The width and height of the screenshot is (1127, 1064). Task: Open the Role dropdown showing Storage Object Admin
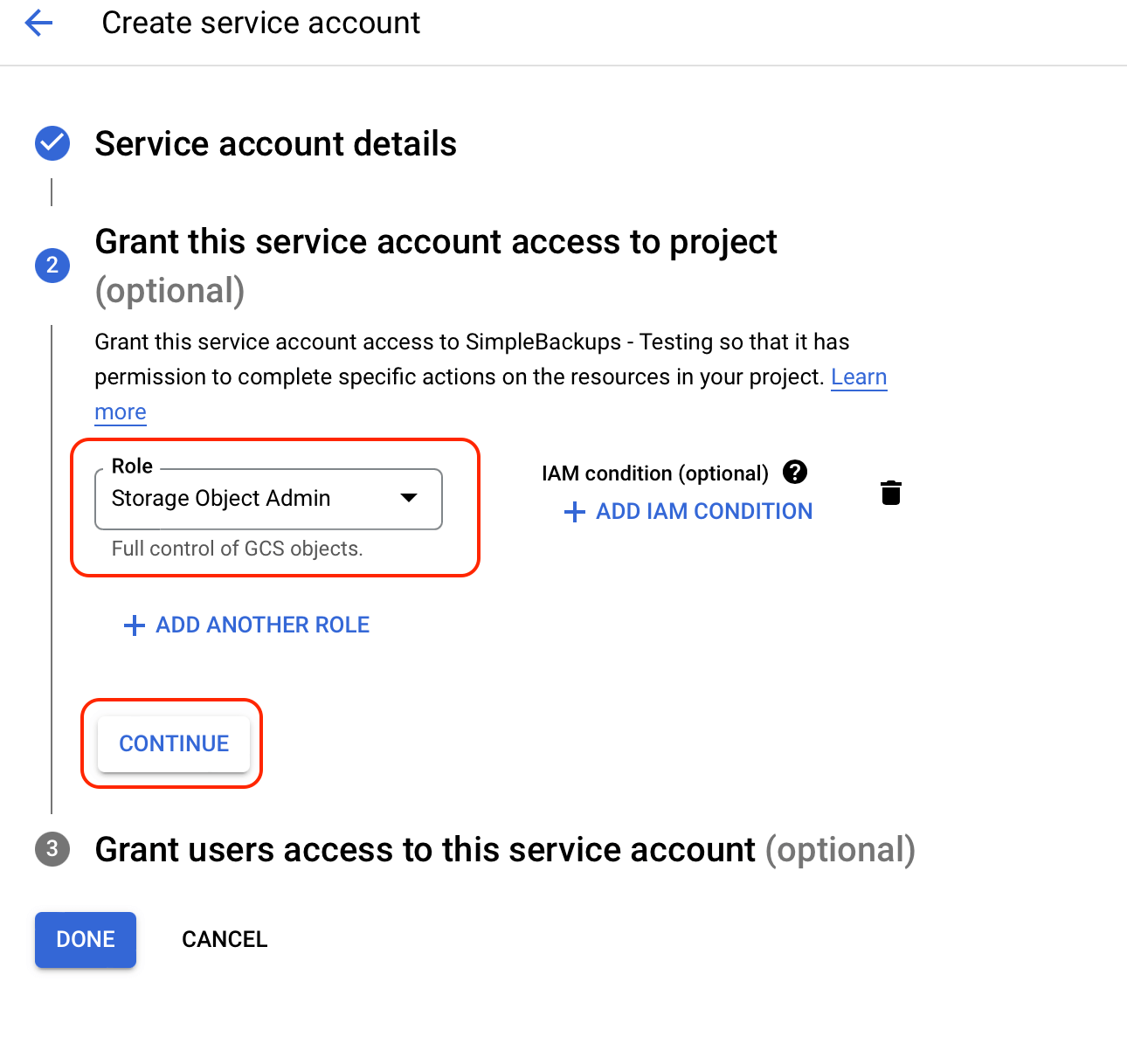tap(268, 499)
